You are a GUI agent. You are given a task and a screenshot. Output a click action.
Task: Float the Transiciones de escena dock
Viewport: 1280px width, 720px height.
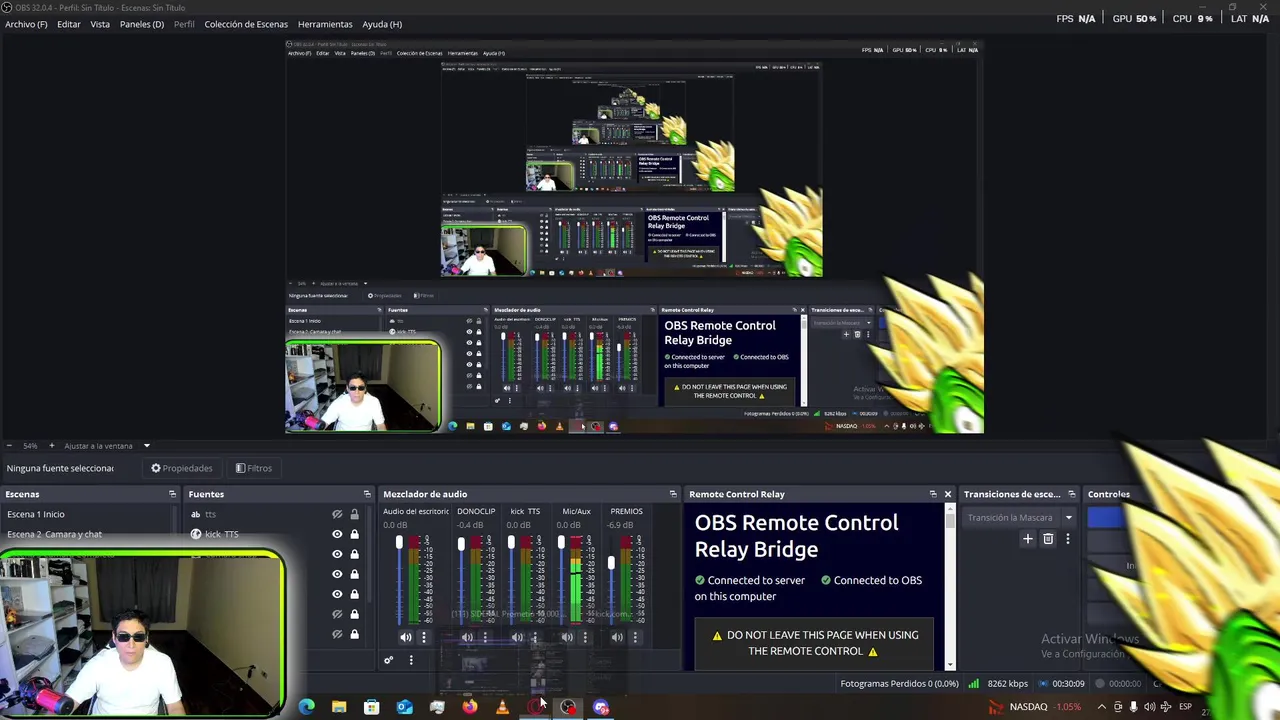(x=1071, y=494)
